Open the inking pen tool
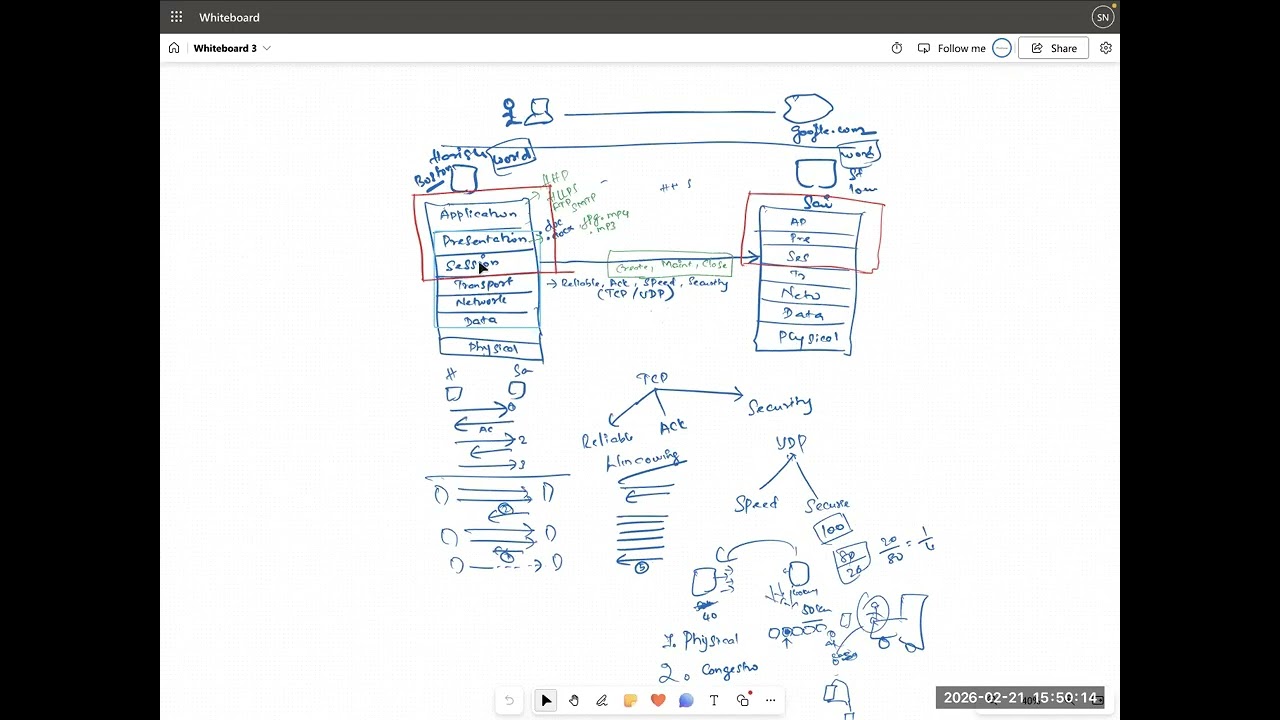The image size is (1280, 720). 602,701
